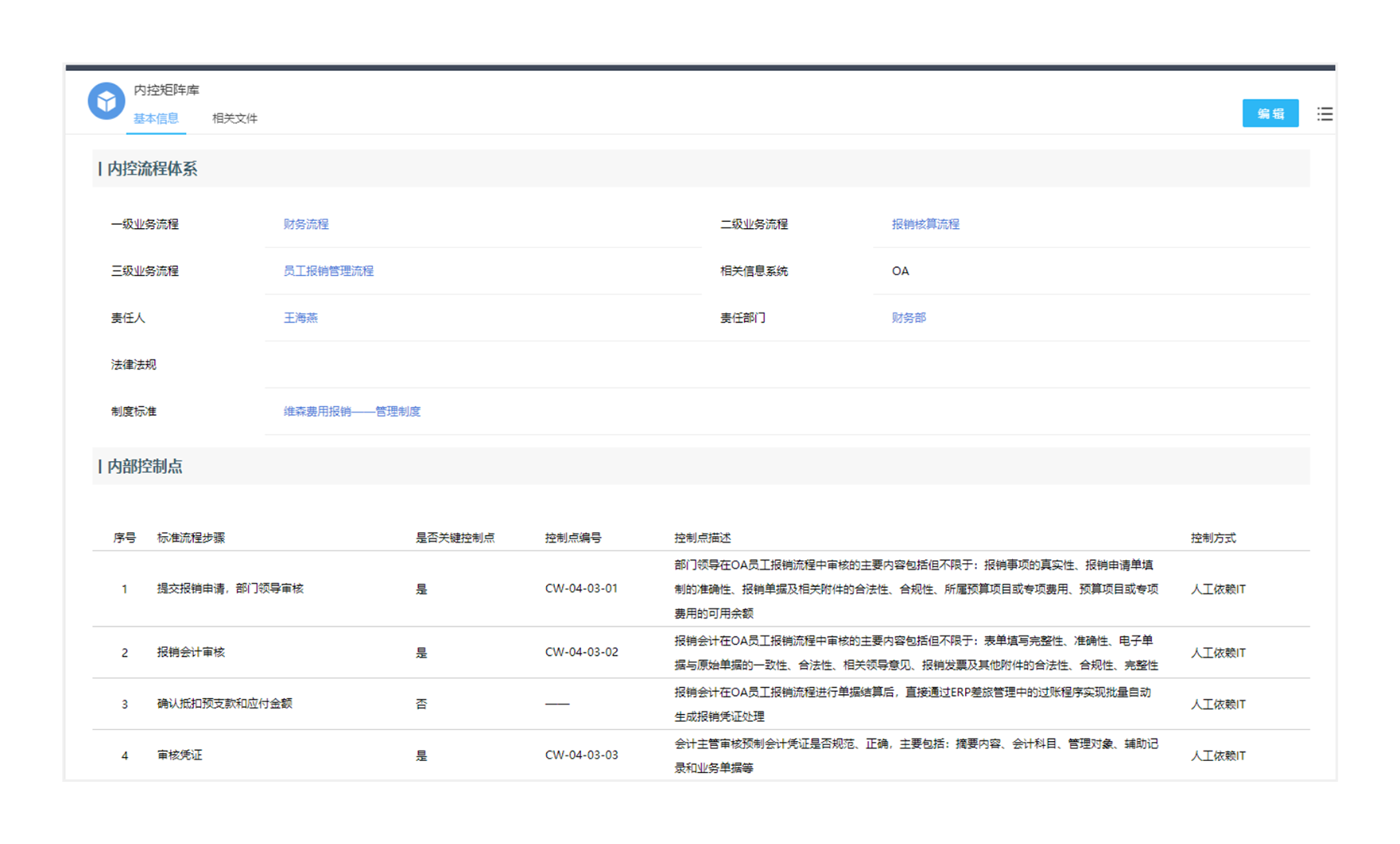The width and height of the screenshot is (1400, 844).
Task: Switch to the 相关文件 tab
Action: coord(235,118)
